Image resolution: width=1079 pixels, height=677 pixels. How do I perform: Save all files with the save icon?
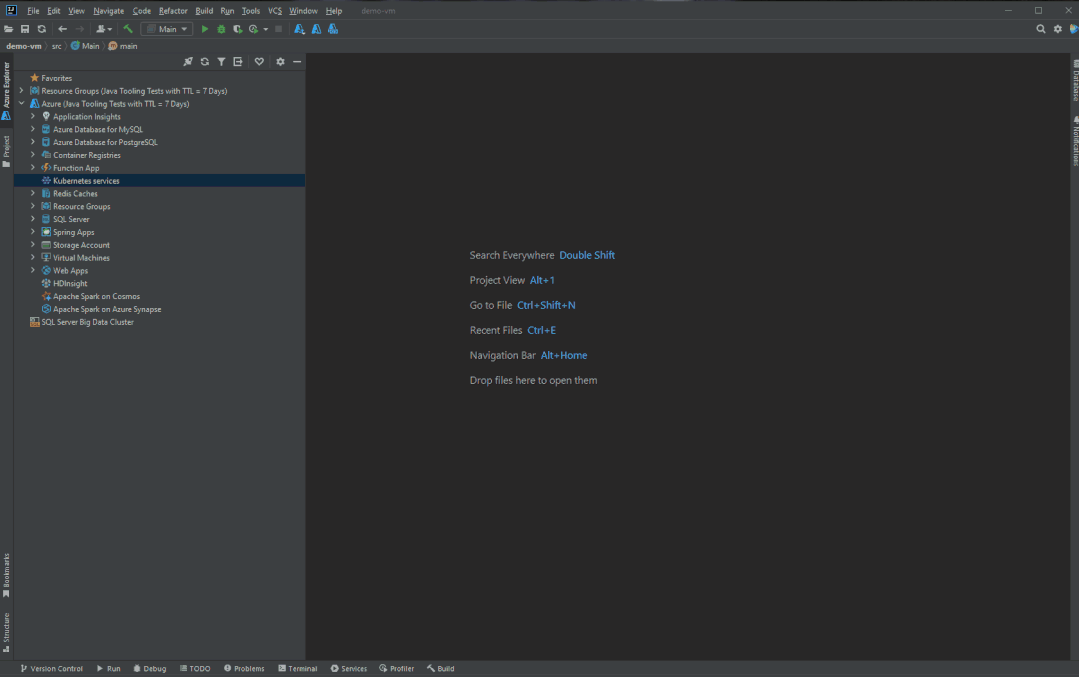click(x=24, y=28)
